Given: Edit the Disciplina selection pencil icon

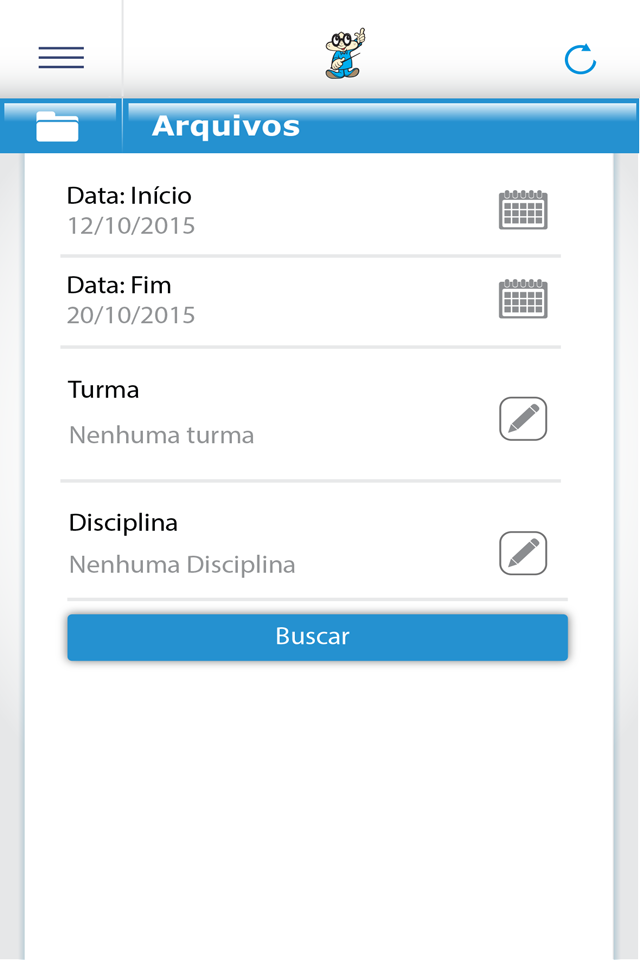Looking at the screenshot, I should 523,553.
